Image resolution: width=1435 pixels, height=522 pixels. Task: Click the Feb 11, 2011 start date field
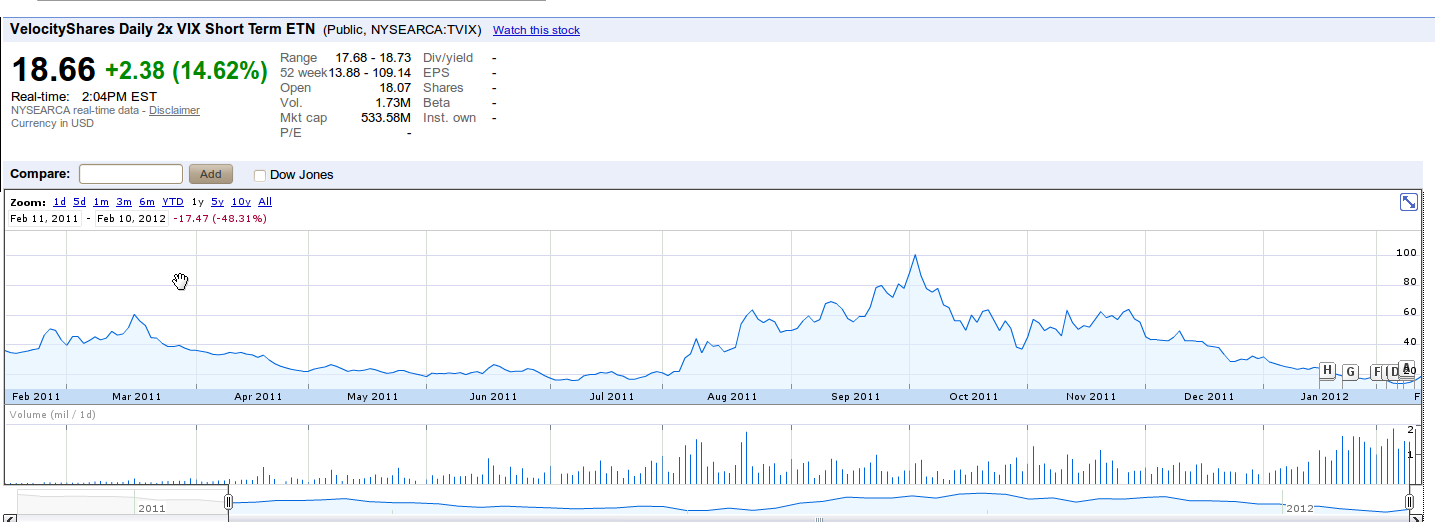tap(44, 218)
